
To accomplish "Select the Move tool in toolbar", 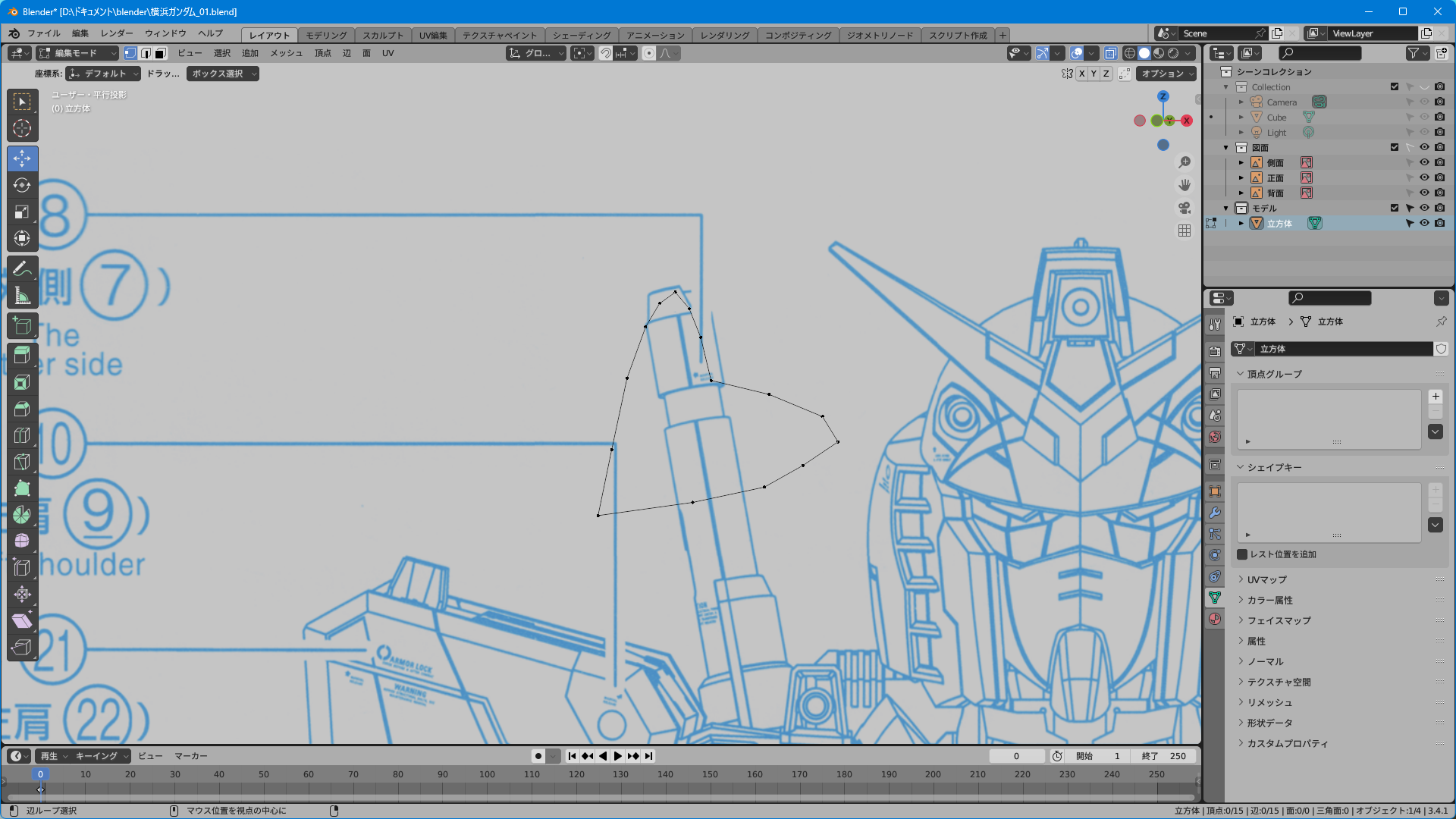I will tap(22, 158).
